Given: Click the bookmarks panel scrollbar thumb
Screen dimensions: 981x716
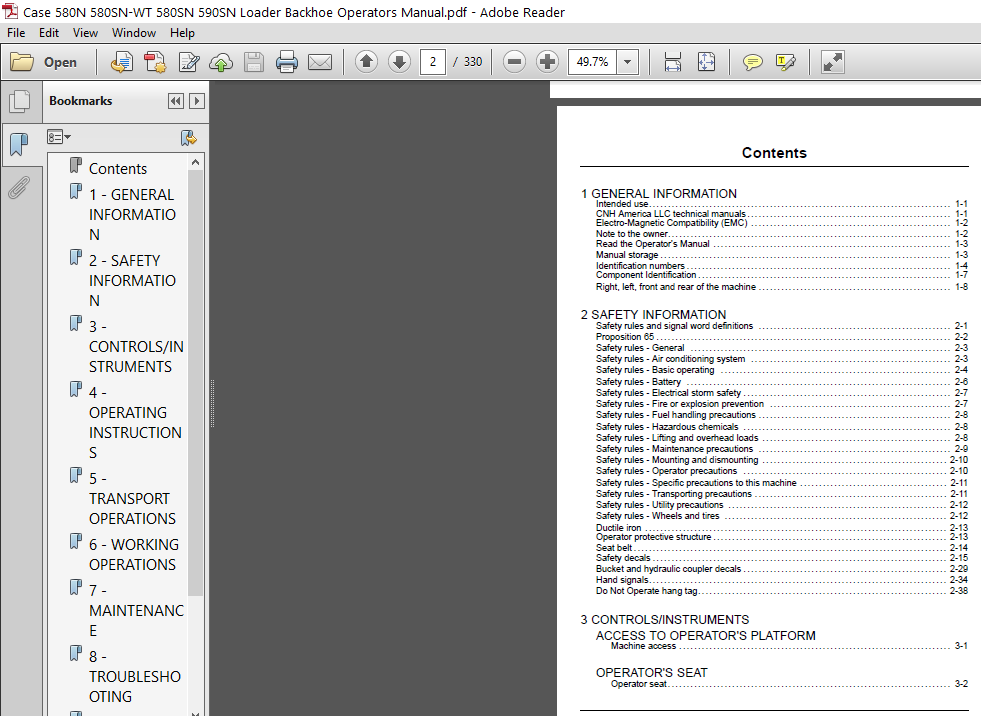Looking at the screenshot, I should click(x=196, y=383).
